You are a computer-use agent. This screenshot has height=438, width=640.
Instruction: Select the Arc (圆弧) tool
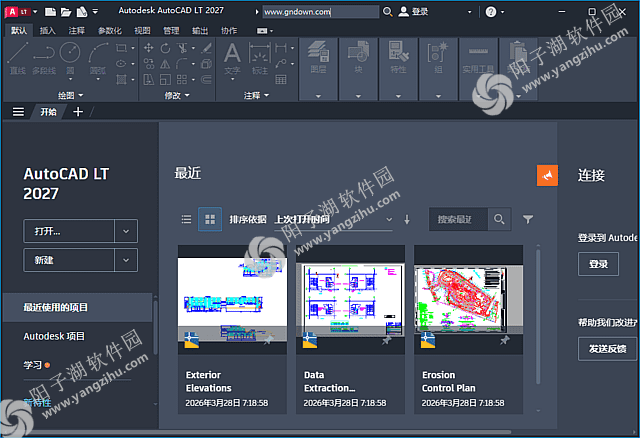98,58
